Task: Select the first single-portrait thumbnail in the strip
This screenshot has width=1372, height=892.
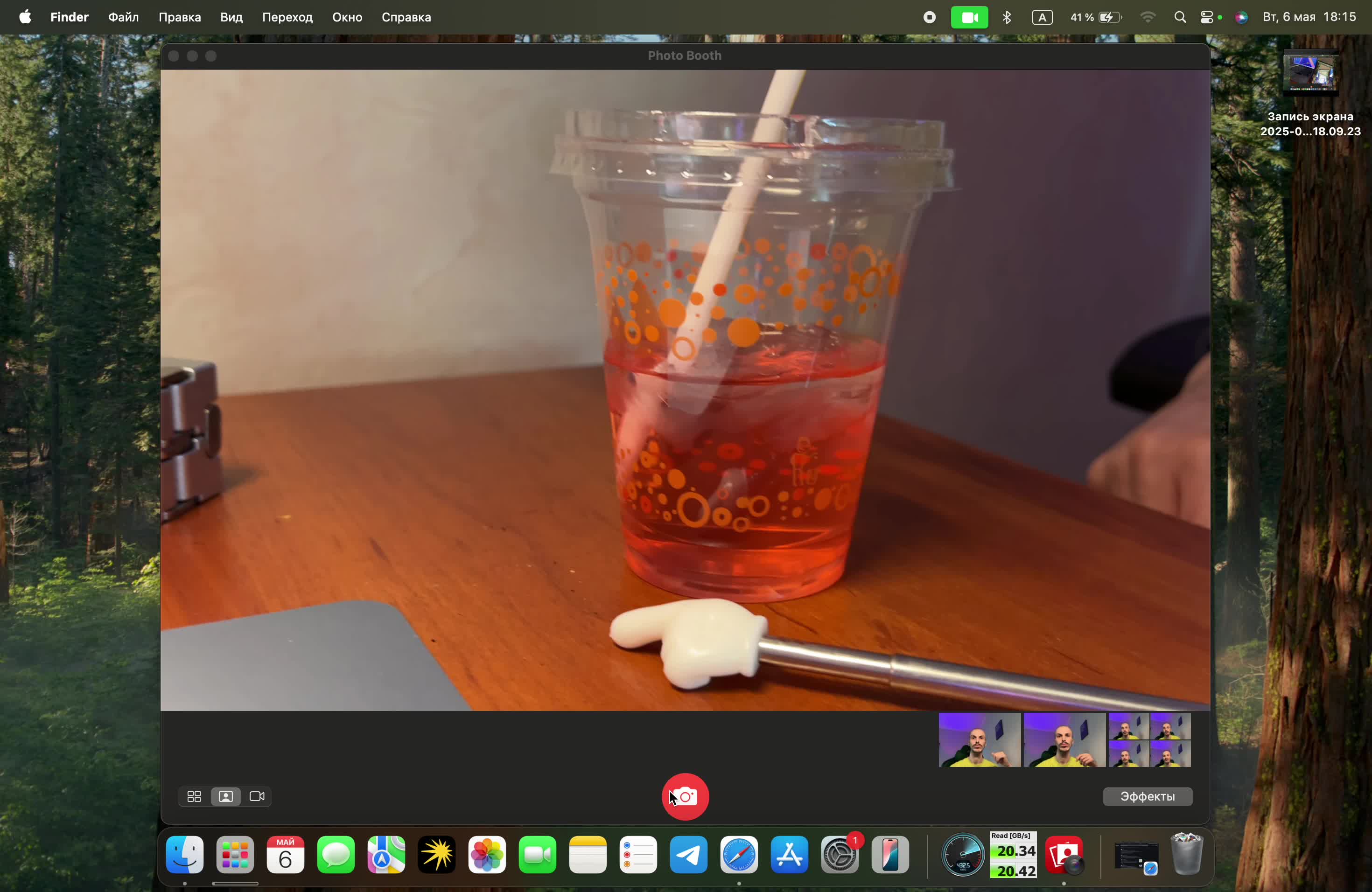Action: (979, 740)
